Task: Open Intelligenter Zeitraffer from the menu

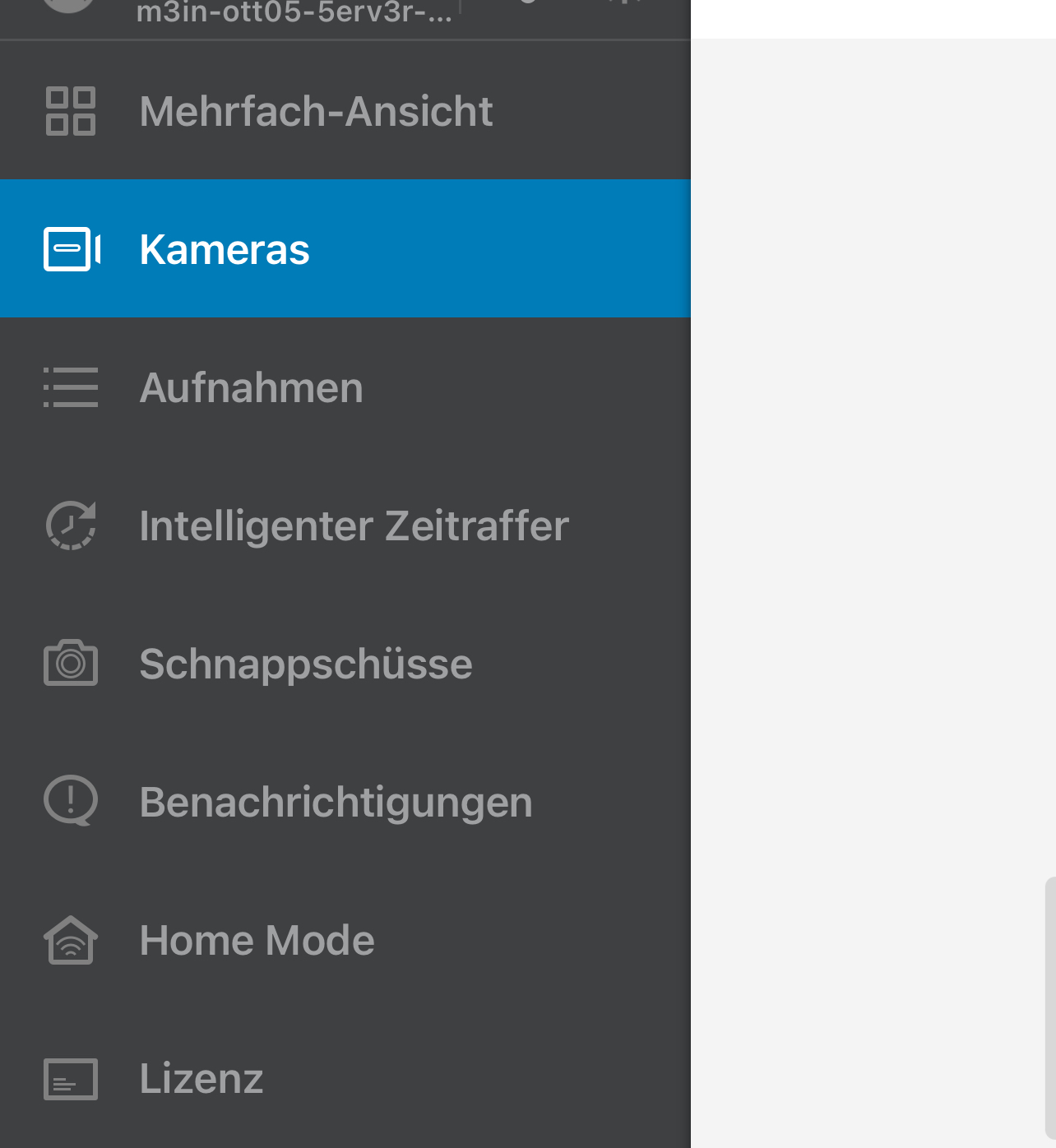Action: (x=354, y=525)
